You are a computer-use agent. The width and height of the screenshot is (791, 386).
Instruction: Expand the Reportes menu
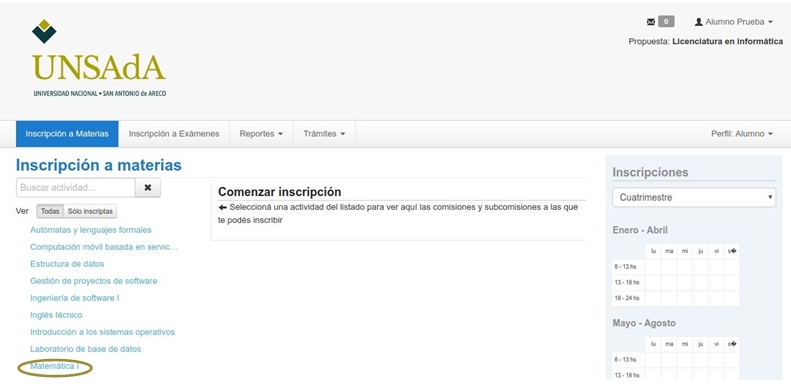(261, 134)
